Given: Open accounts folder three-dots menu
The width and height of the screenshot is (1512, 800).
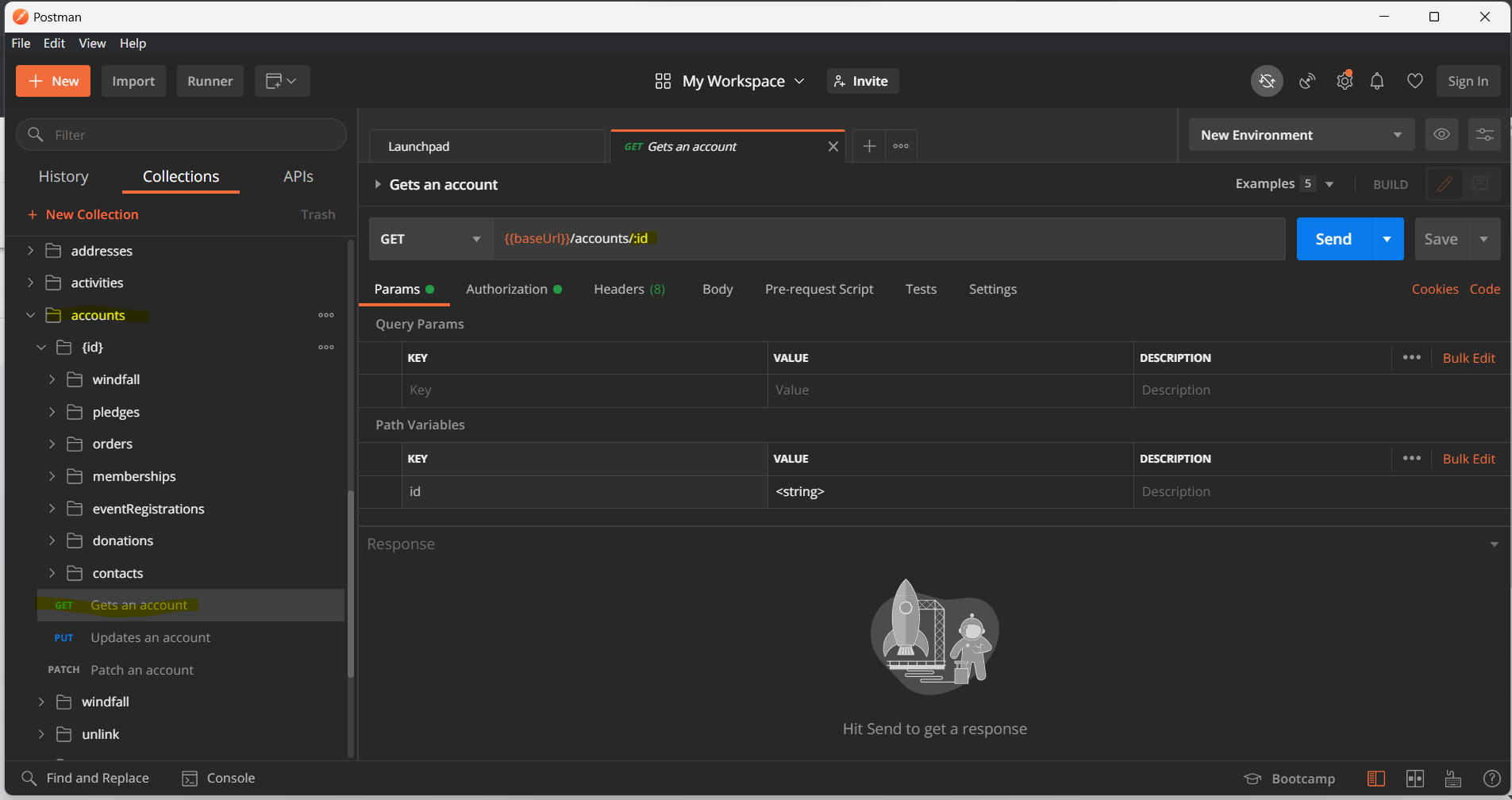Looking at the screenshot, I should coord(326,315).
